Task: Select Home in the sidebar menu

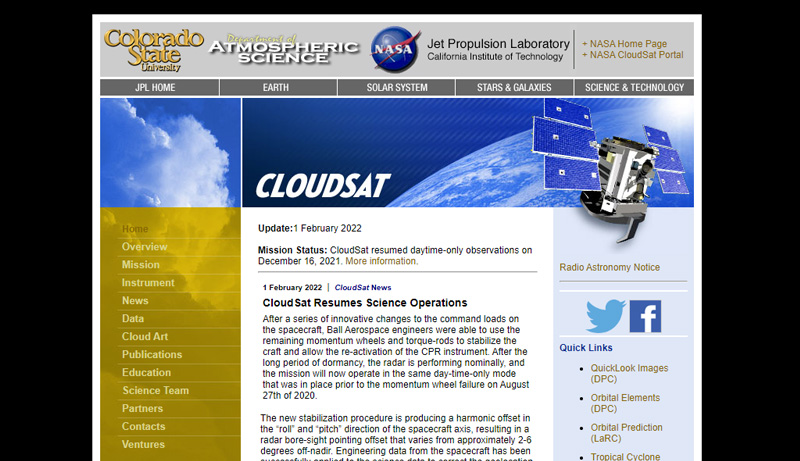Action: coord(135,229)
